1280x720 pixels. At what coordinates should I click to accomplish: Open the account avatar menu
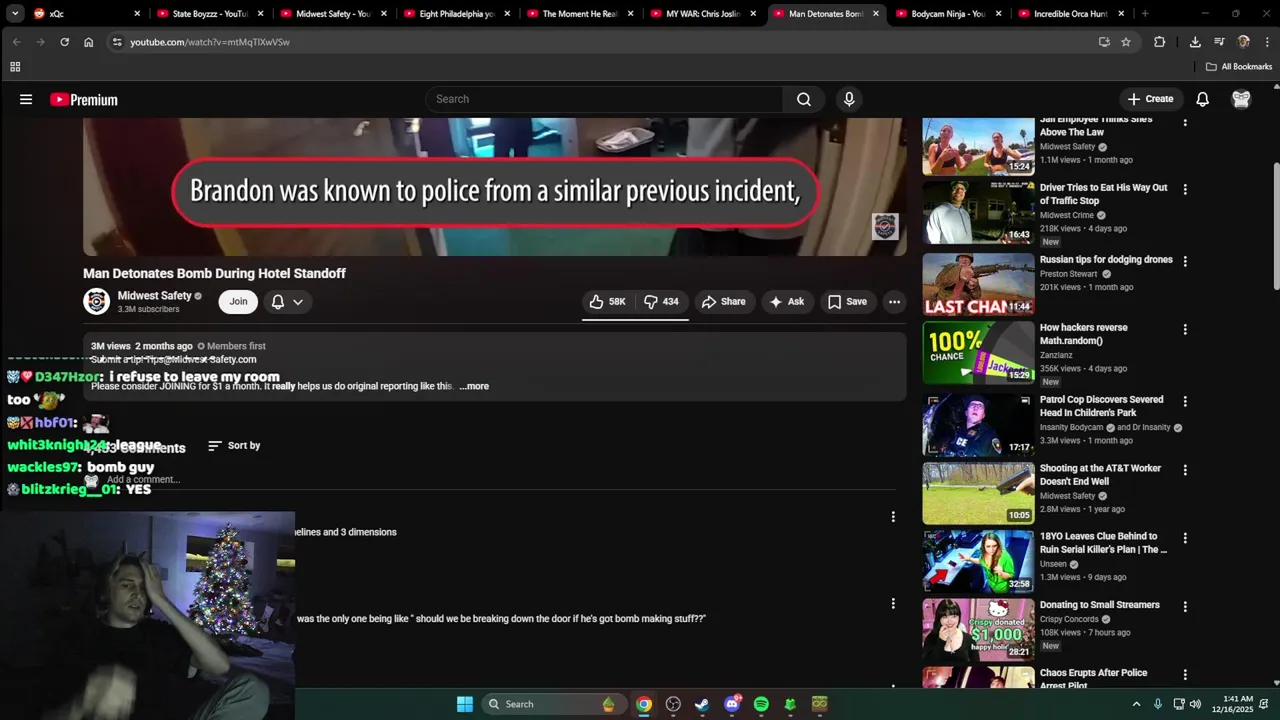pyautogui.click(x=1241, y=99)
